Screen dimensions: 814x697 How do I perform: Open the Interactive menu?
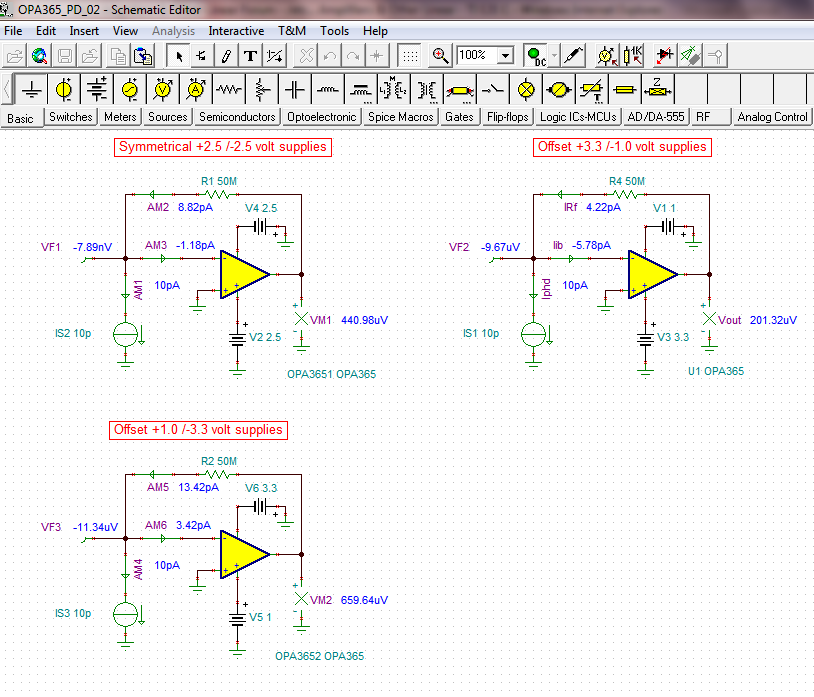(236, 31)
